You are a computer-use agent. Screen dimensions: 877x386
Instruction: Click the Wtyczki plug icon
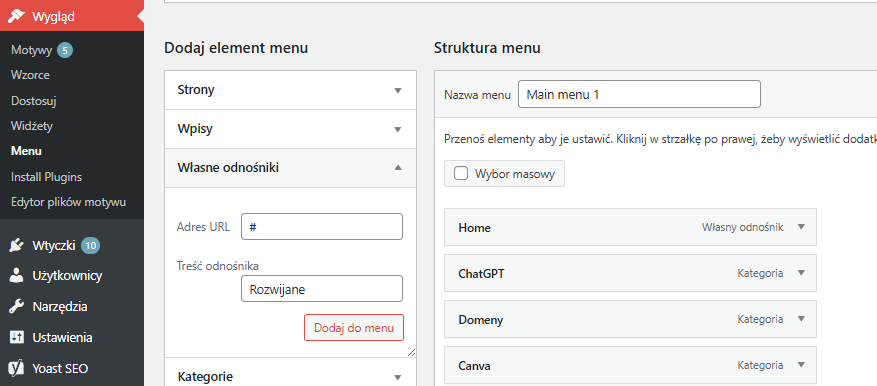point(16,245)
